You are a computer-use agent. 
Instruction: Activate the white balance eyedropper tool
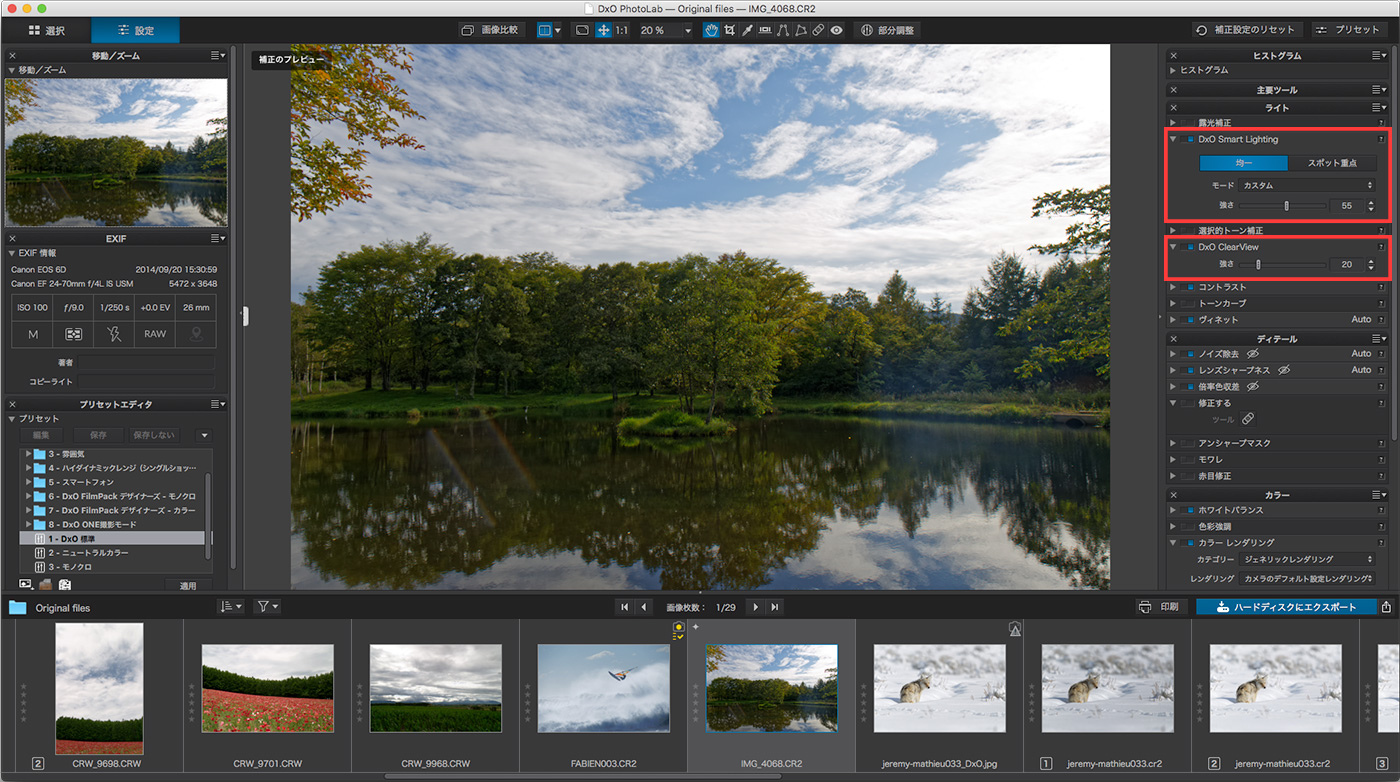pyautogui.click(x=747, y=30)
